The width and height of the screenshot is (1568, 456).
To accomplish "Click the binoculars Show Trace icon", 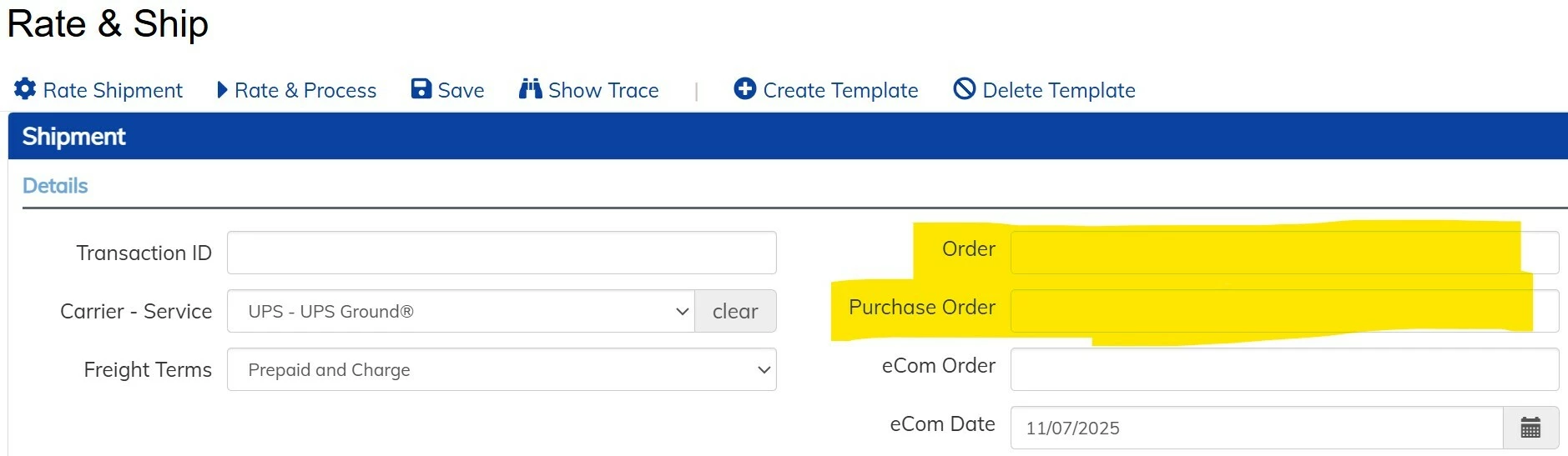I will point(531,89).
